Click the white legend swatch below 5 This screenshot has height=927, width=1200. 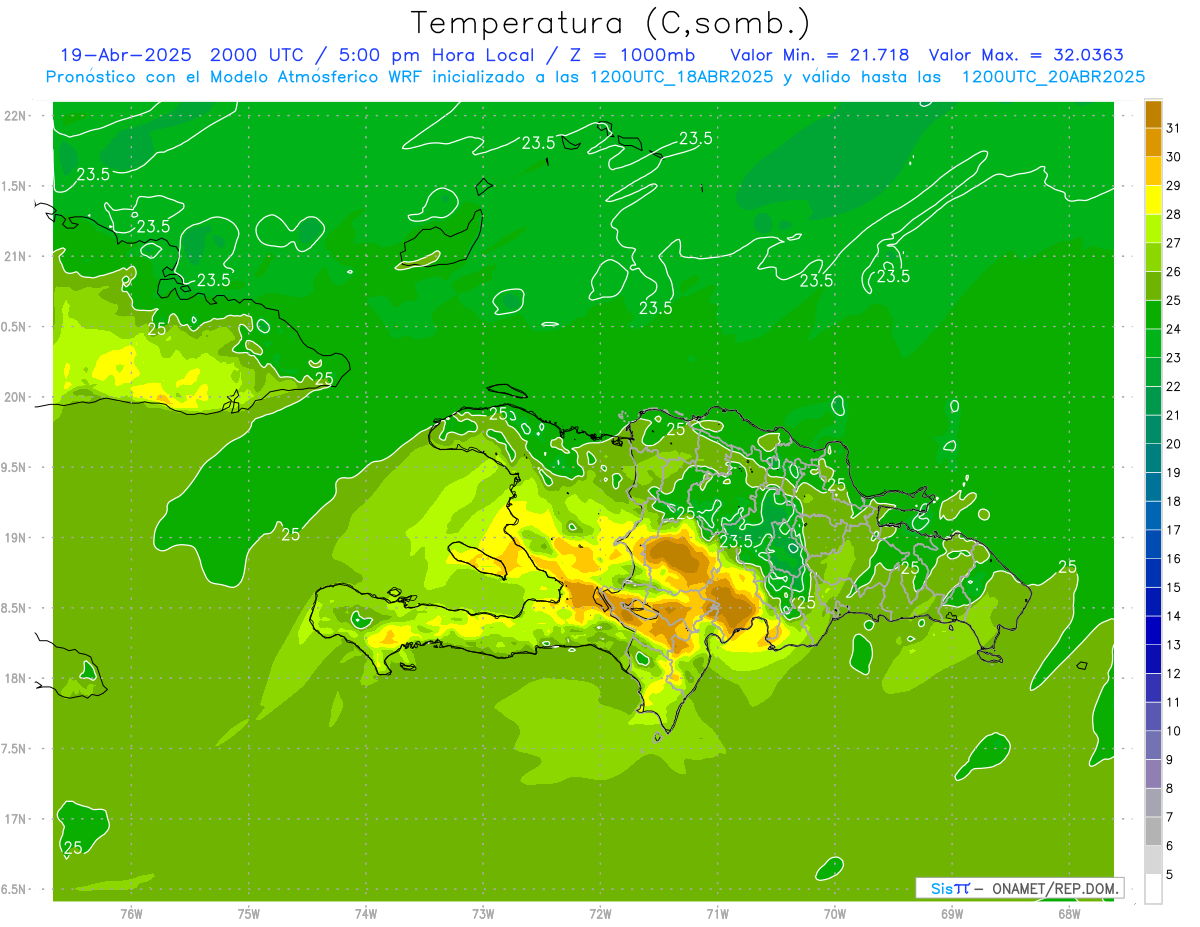[1153, 889]
